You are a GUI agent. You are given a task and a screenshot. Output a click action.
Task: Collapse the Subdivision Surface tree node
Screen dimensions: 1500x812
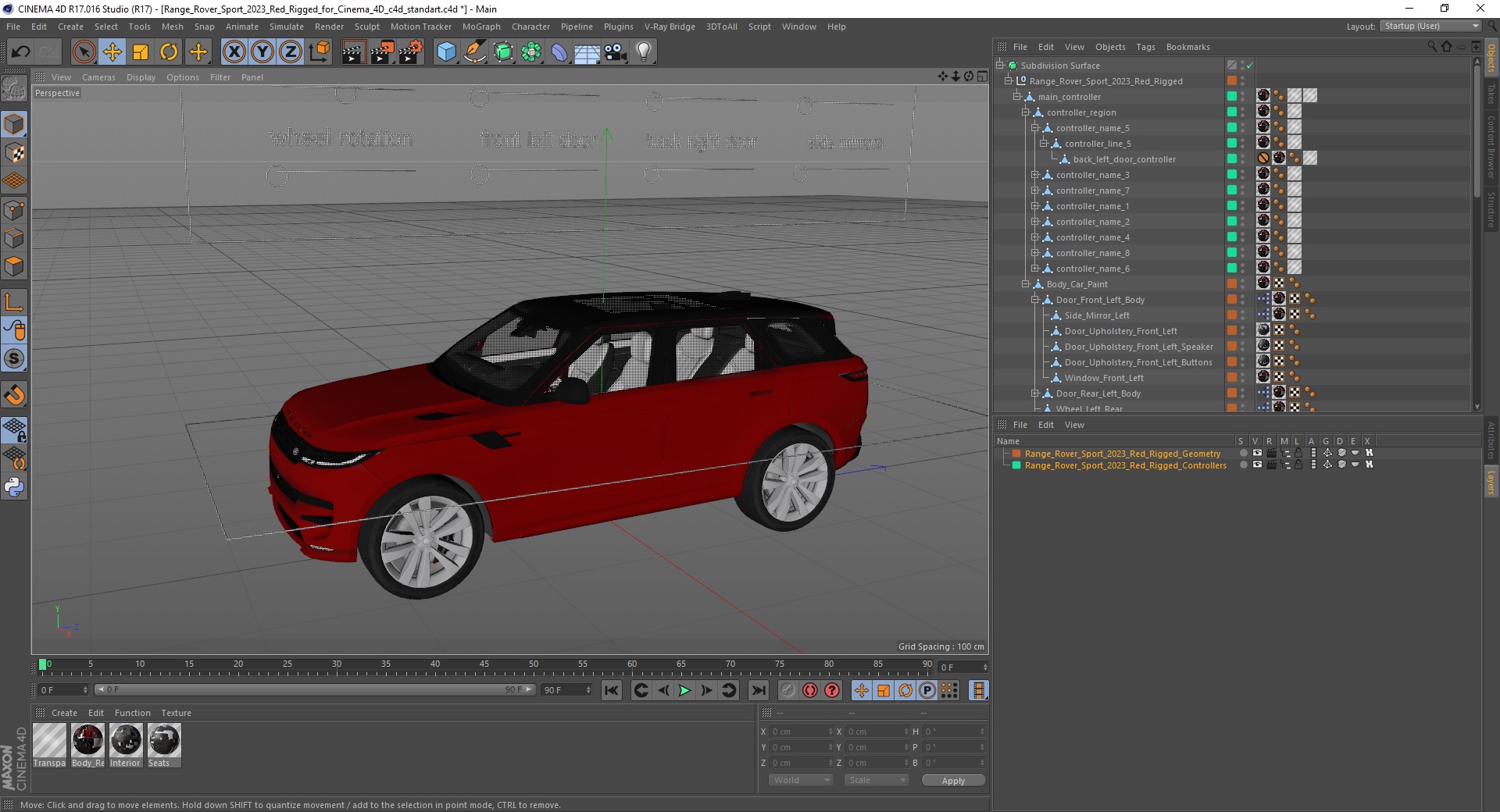pyautogui.click(x=999, y=66)
